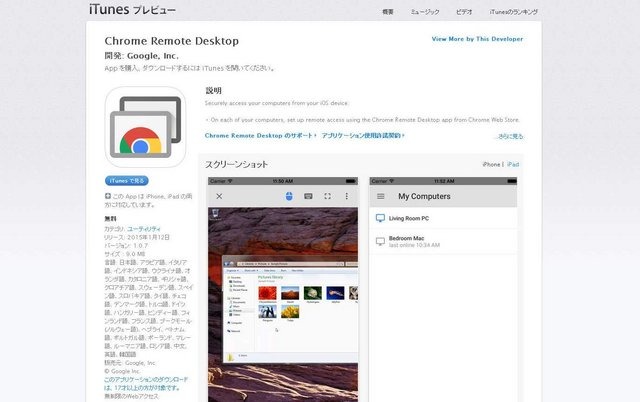Click the My Computers title
640x402 pixels.
click(x=424, y=196)
